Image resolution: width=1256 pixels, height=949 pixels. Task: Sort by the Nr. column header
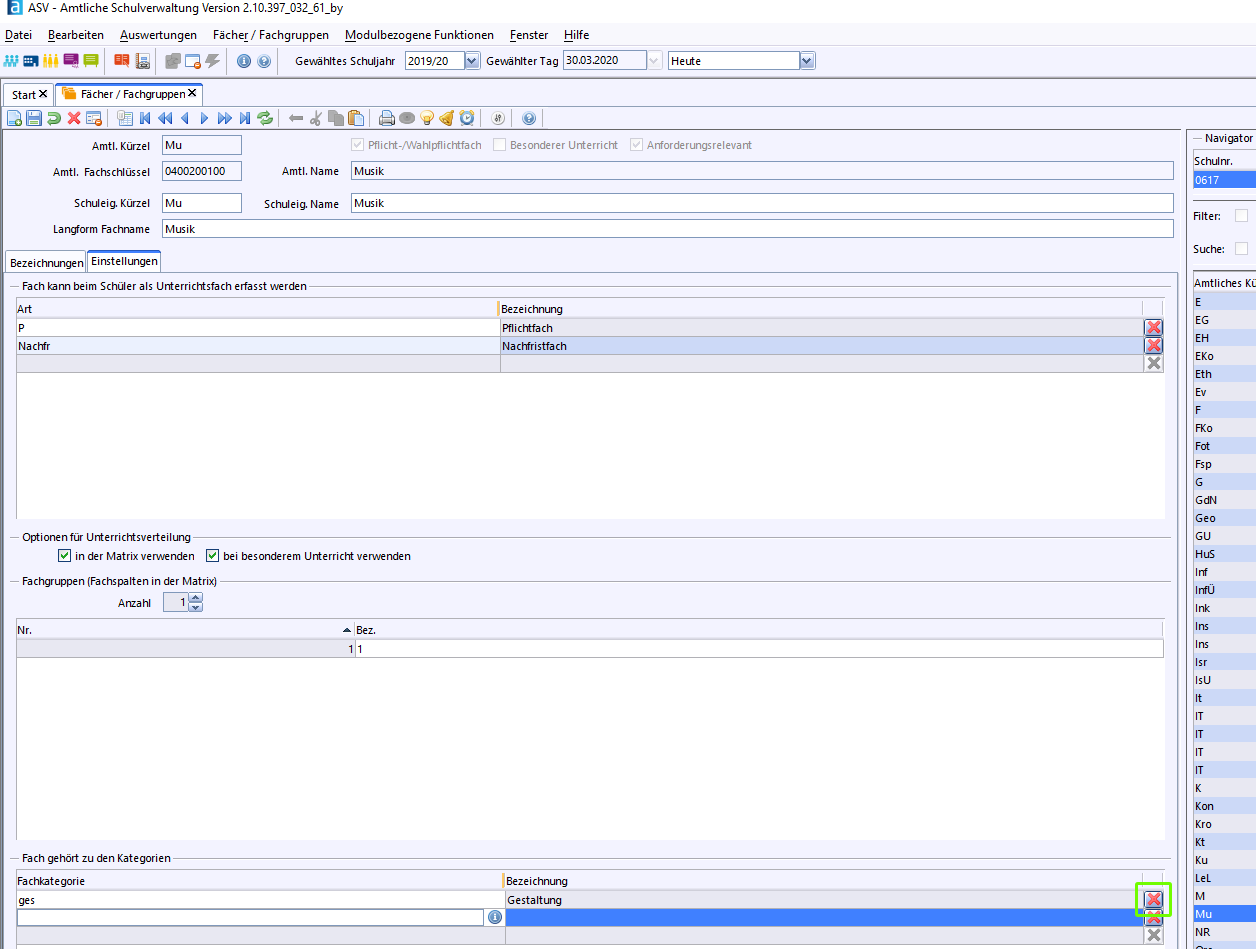click(x=186, y=630)
